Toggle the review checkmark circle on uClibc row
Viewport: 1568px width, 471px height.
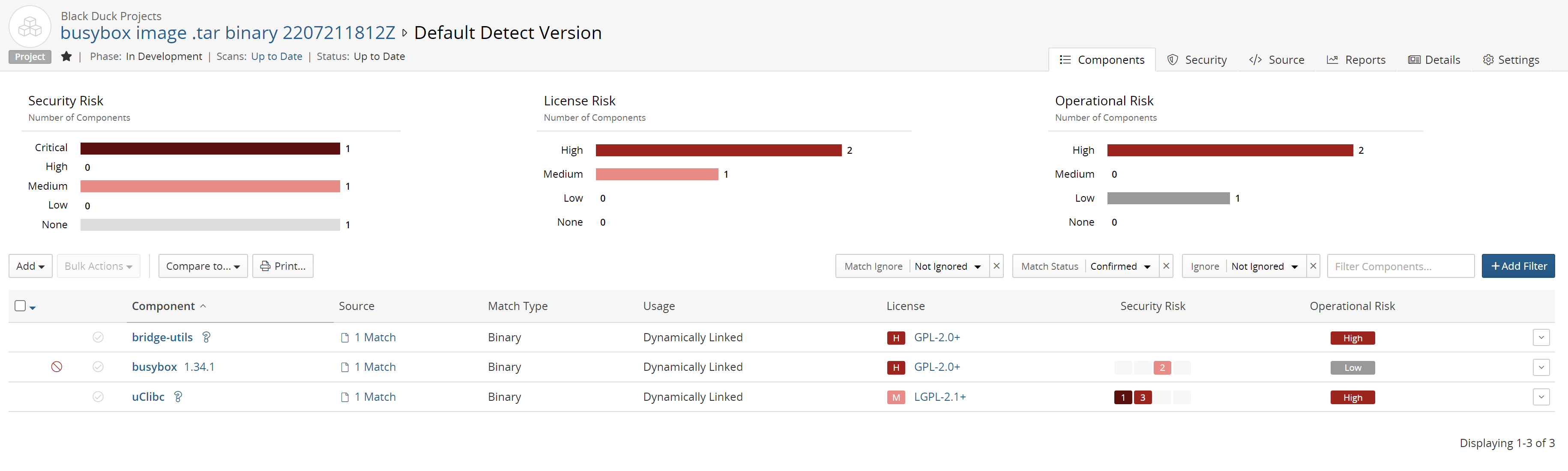click(x=98, y=396)
